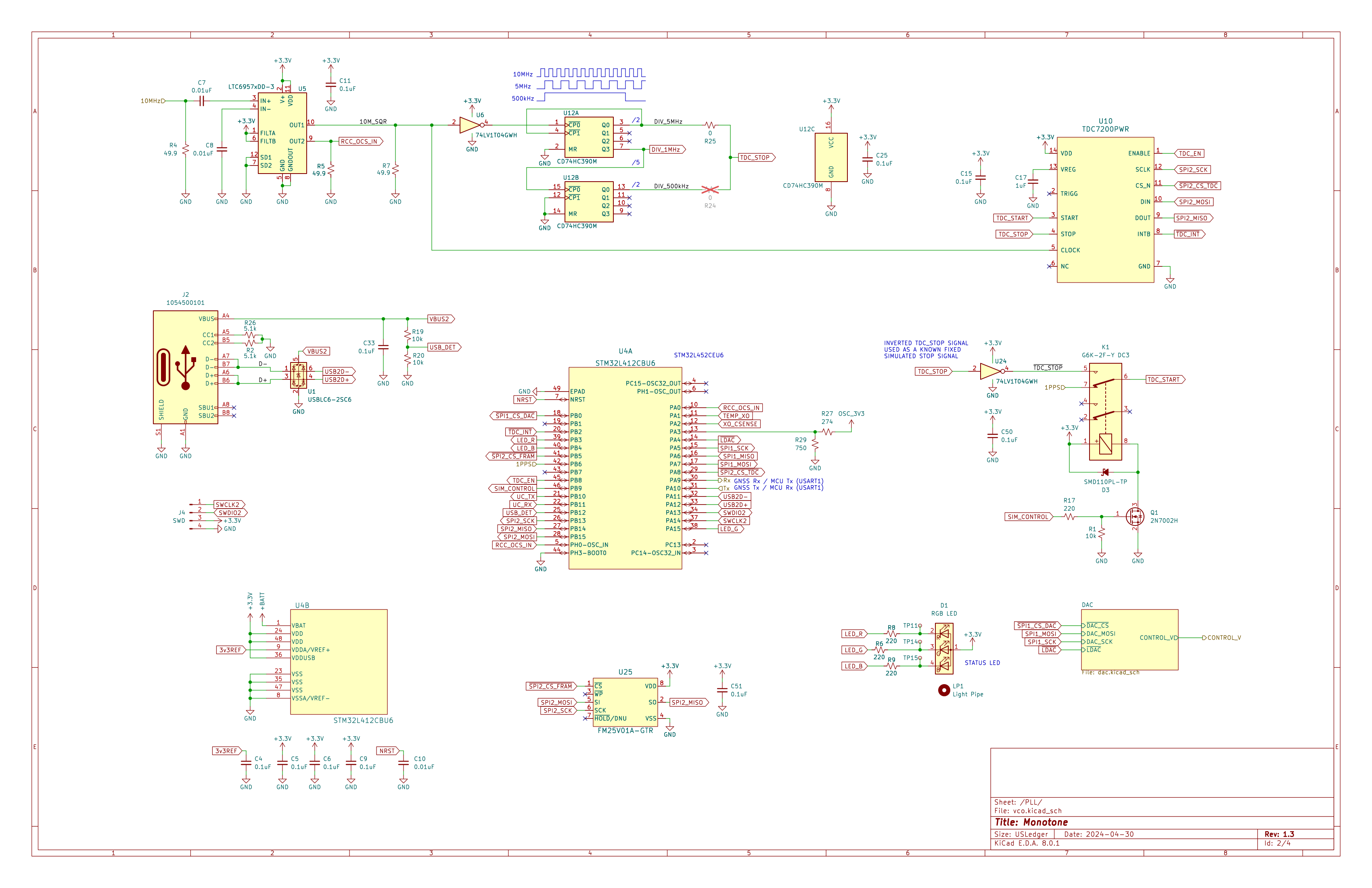Click the D1 RGB LED symbol
The image size is (1372, 888).
click(x=944, y=649)
